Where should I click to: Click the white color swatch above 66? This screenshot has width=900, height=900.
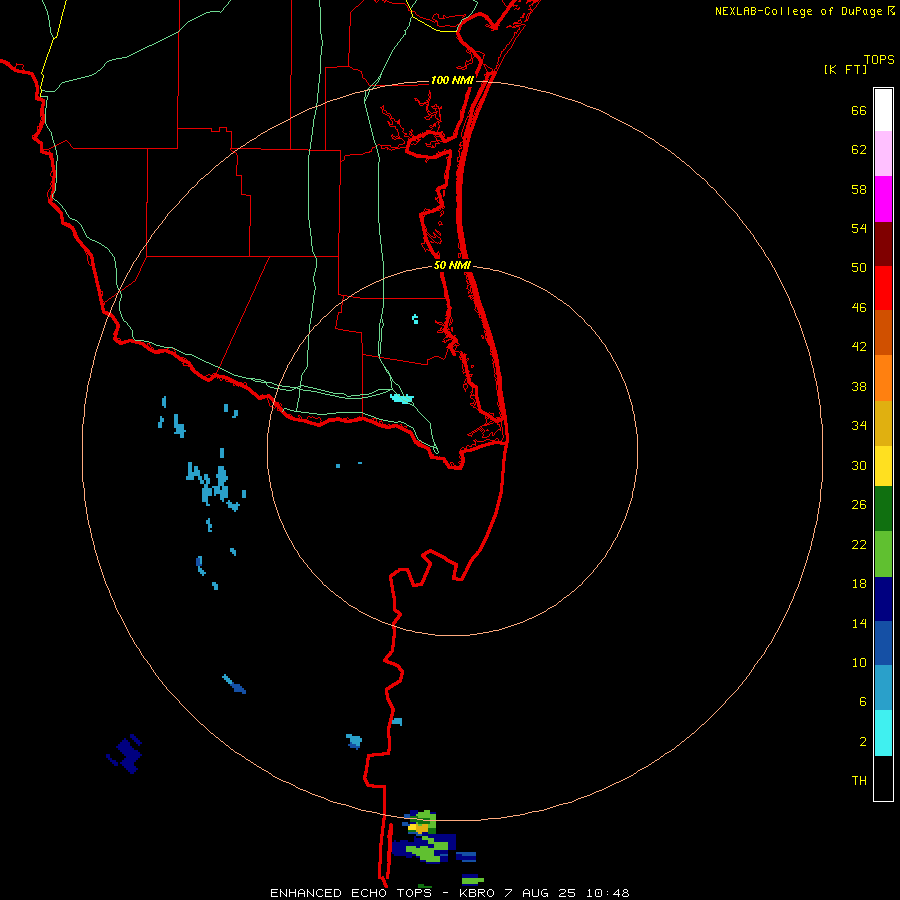pos(883,110)
